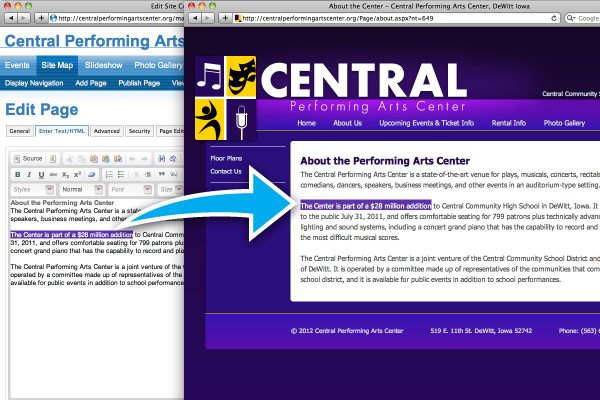Click About Us in the site menu

pos(347,123)
